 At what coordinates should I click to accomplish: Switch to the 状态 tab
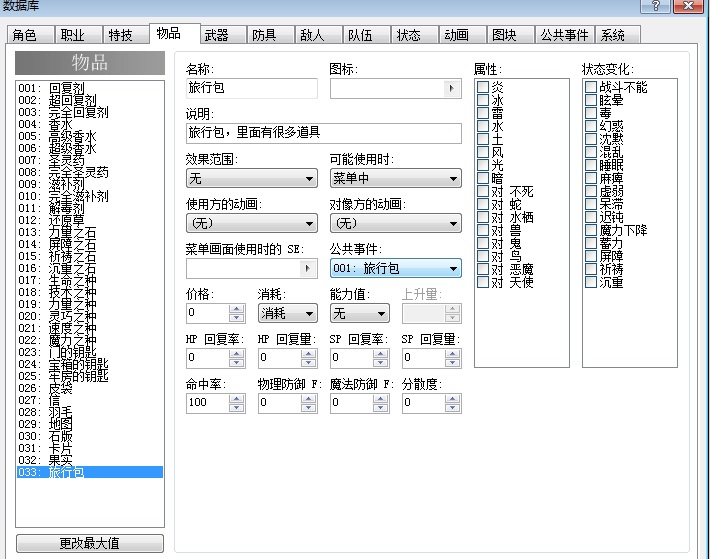414,35
